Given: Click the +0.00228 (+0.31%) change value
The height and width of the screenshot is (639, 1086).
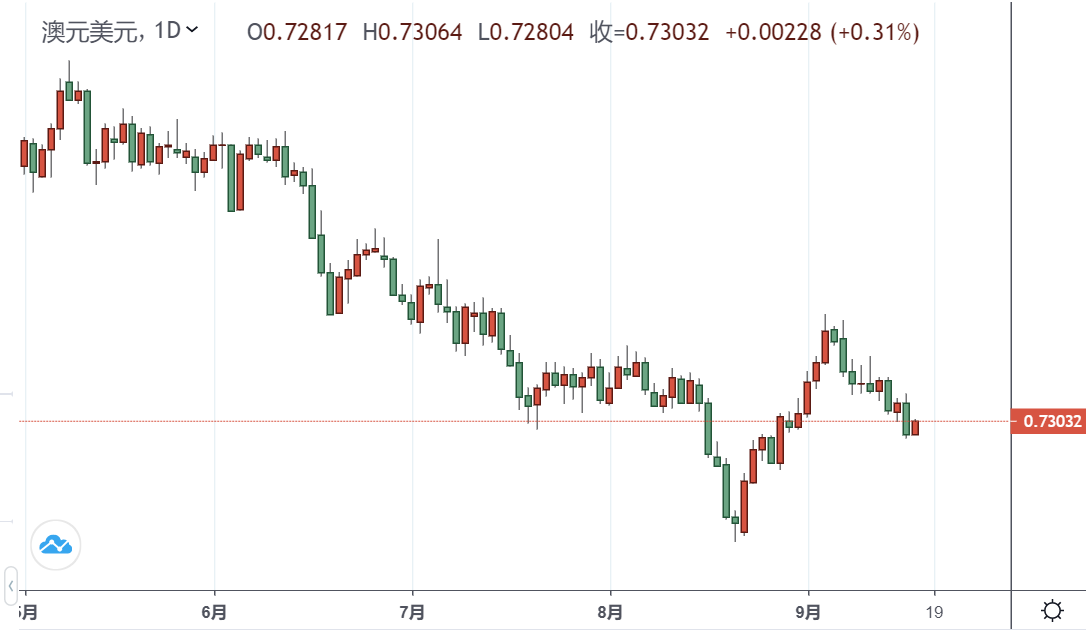Looking at the screenshot, I should [822, 32].
